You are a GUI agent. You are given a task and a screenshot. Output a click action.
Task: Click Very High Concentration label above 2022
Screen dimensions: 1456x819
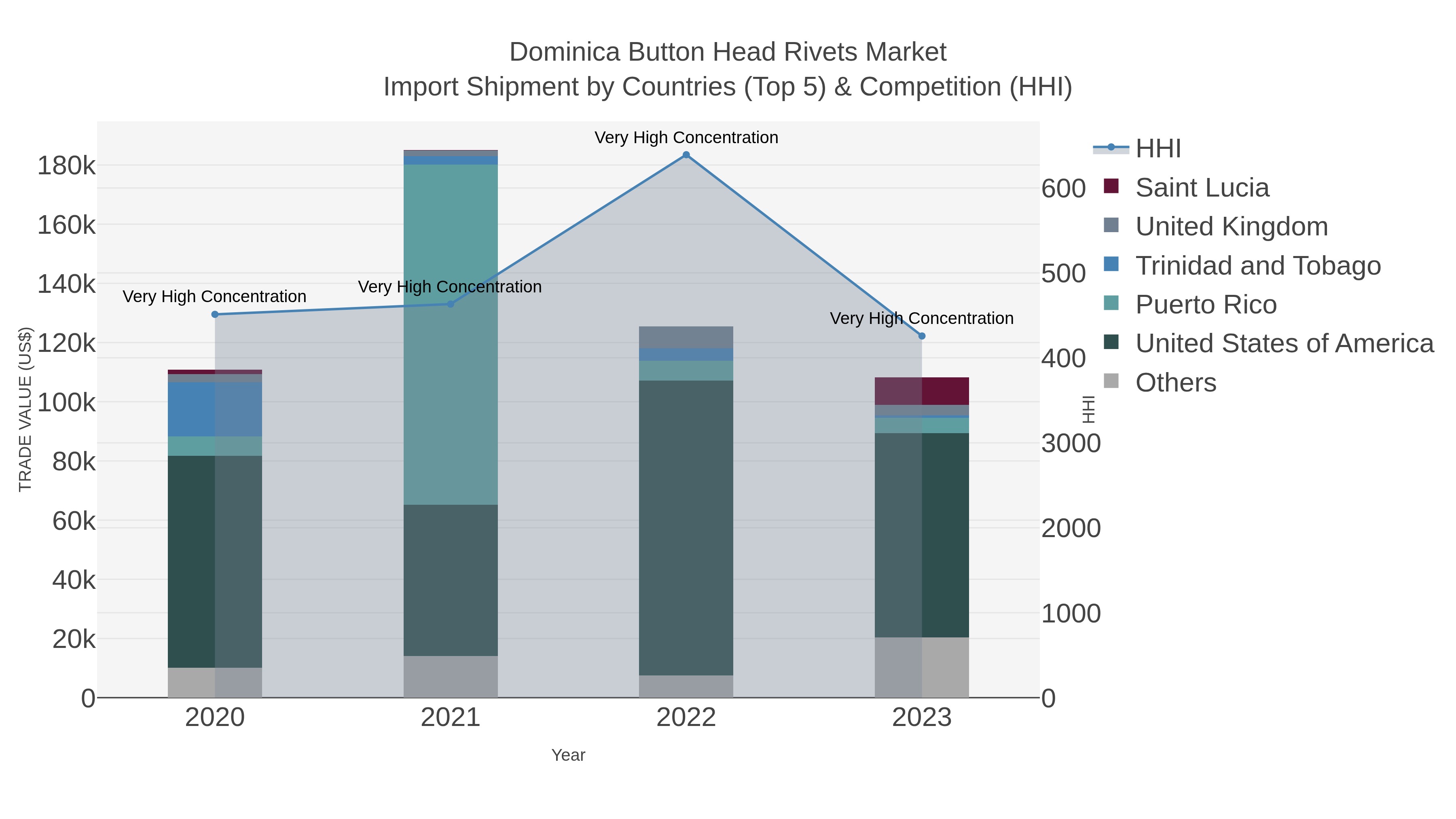[x=686, y=138]
